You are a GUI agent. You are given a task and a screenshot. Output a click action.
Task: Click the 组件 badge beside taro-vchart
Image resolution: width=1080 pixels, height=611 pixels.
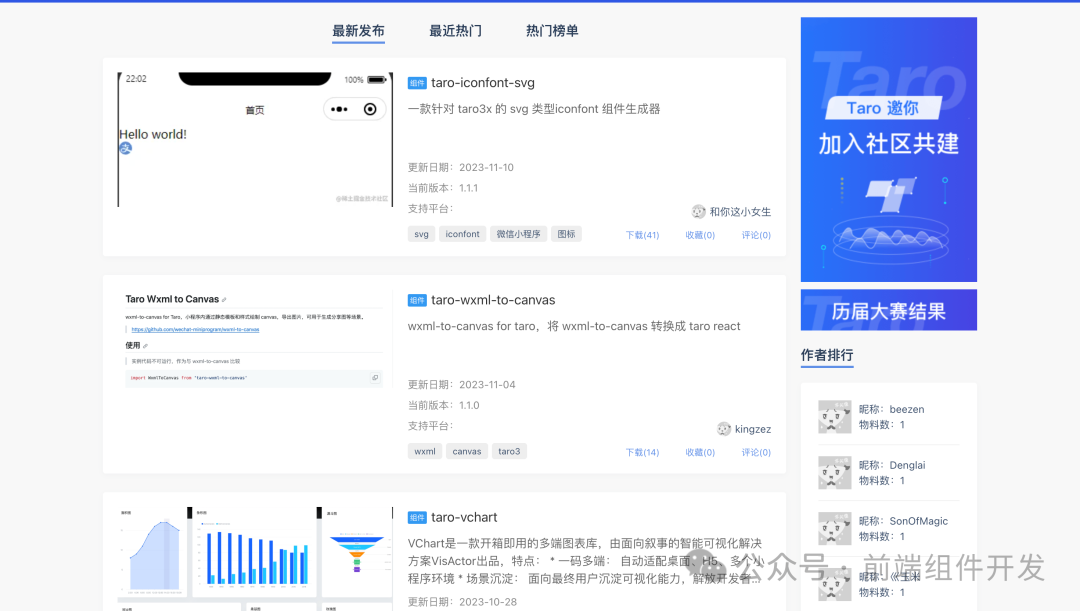(417, 518)
